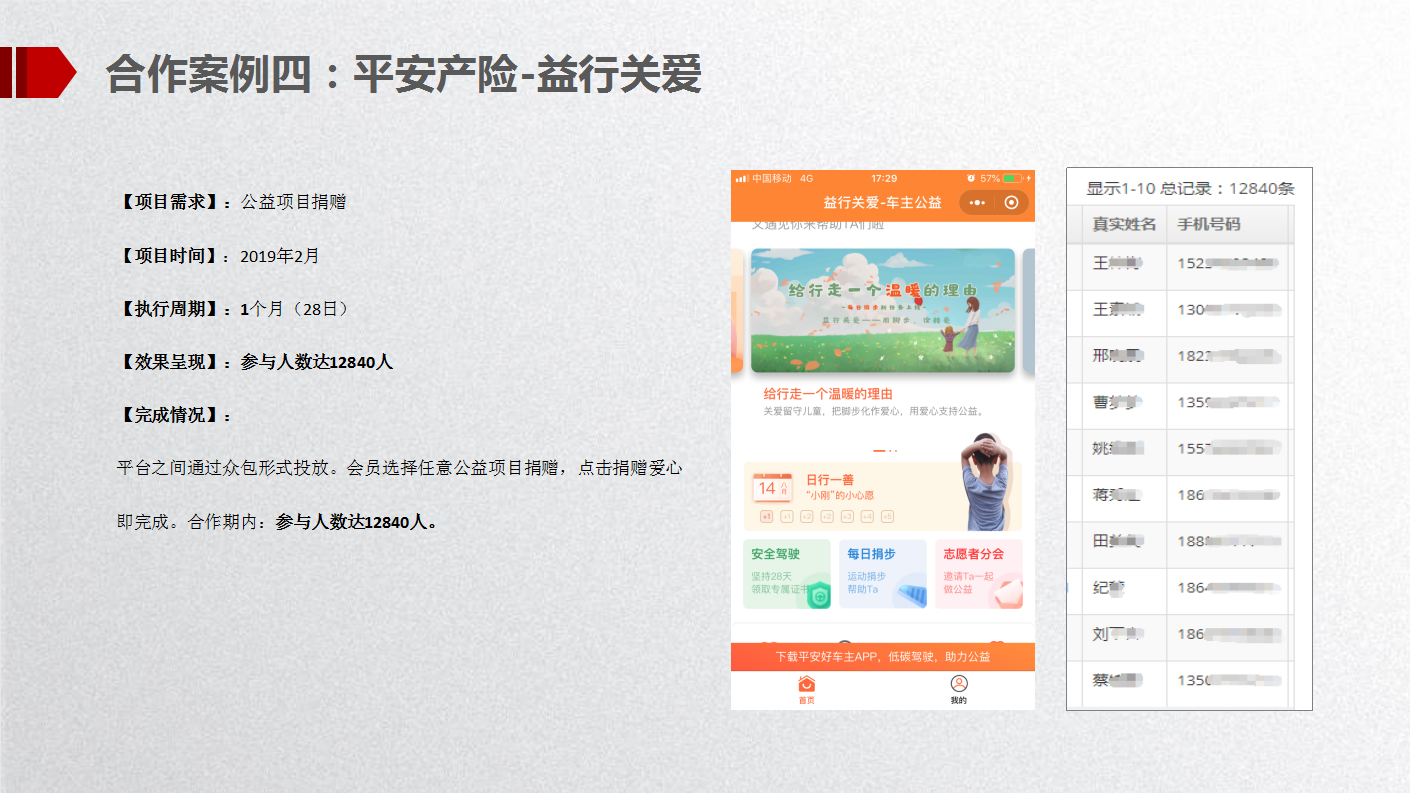Tap the mini program close circle icon

click(x=1011, y=203)
